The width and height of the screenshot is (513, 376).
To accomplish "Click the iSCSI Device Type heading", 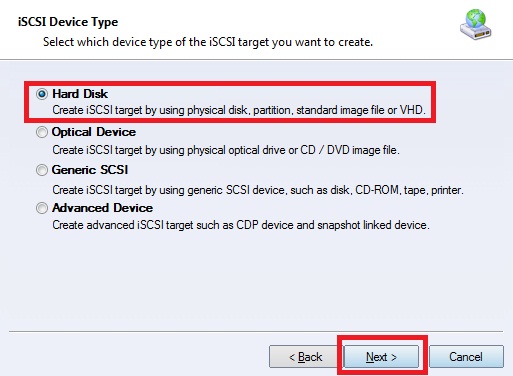I will pos(68,22).
